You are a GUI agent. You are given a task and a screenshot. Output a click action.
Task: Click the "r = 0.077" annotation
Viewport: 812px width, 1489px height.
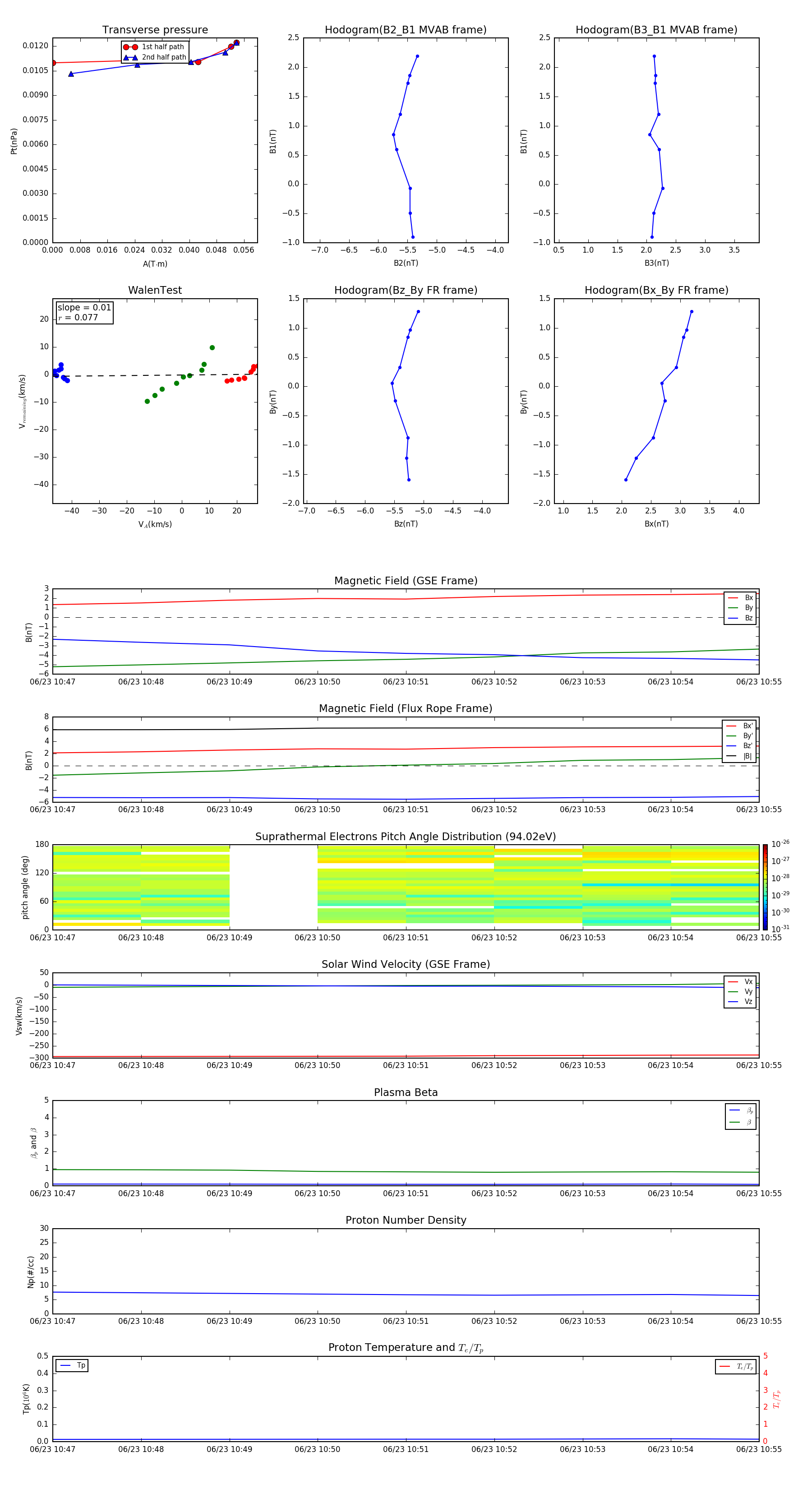[x=78, y=317]
